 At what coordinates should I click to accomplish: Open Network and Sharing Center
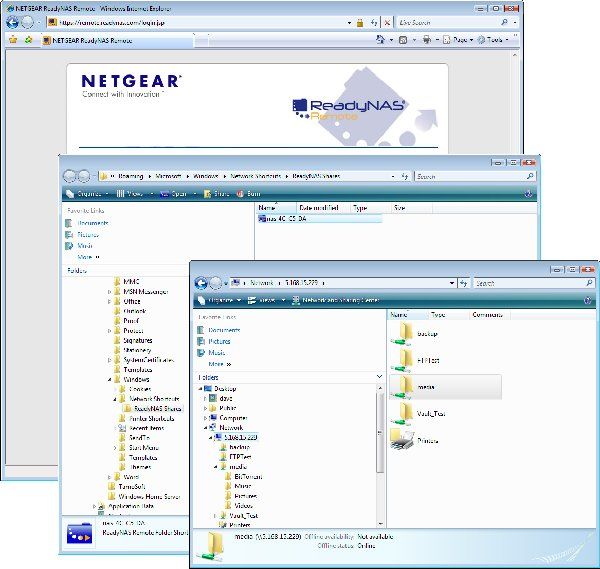(336, 300)
